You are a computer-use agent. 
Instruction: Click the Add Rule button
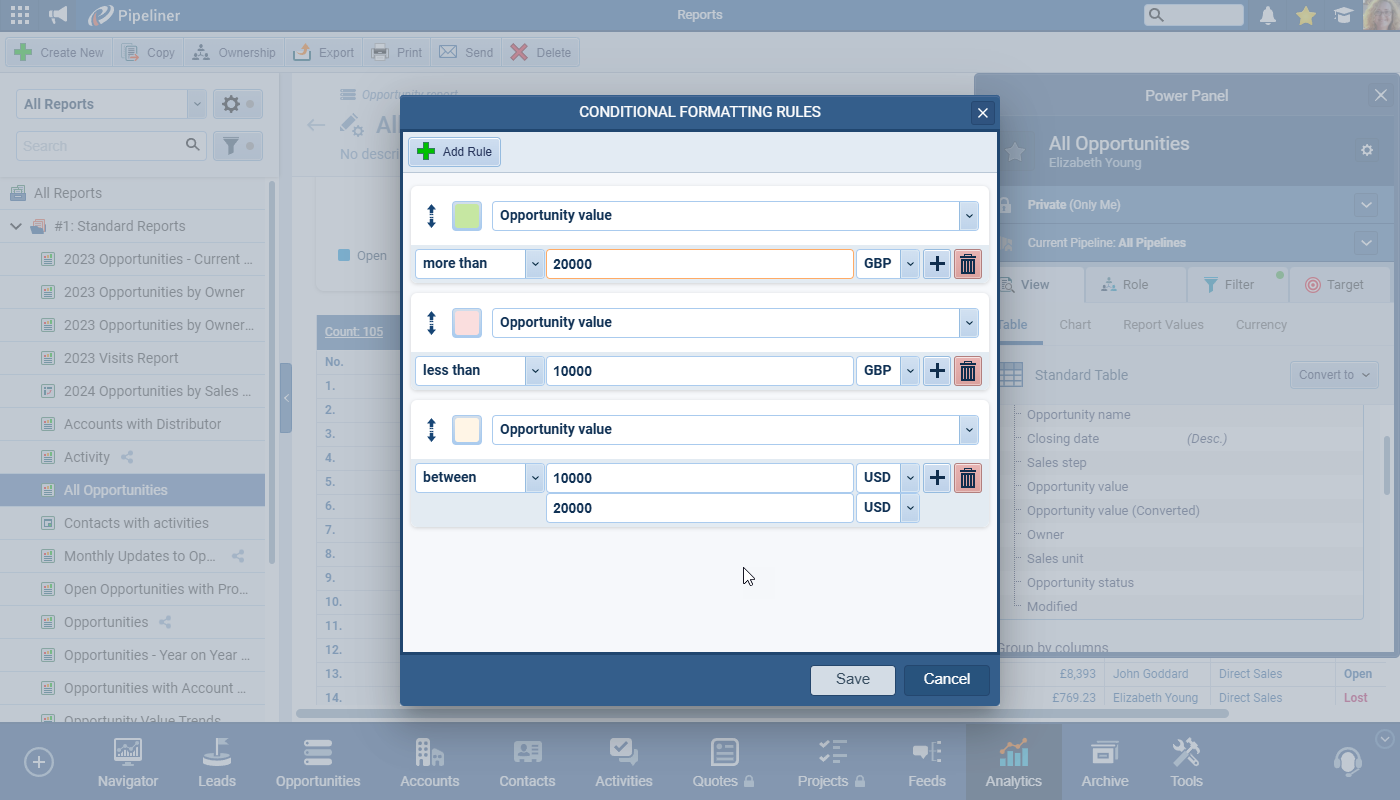pos(454,152)
